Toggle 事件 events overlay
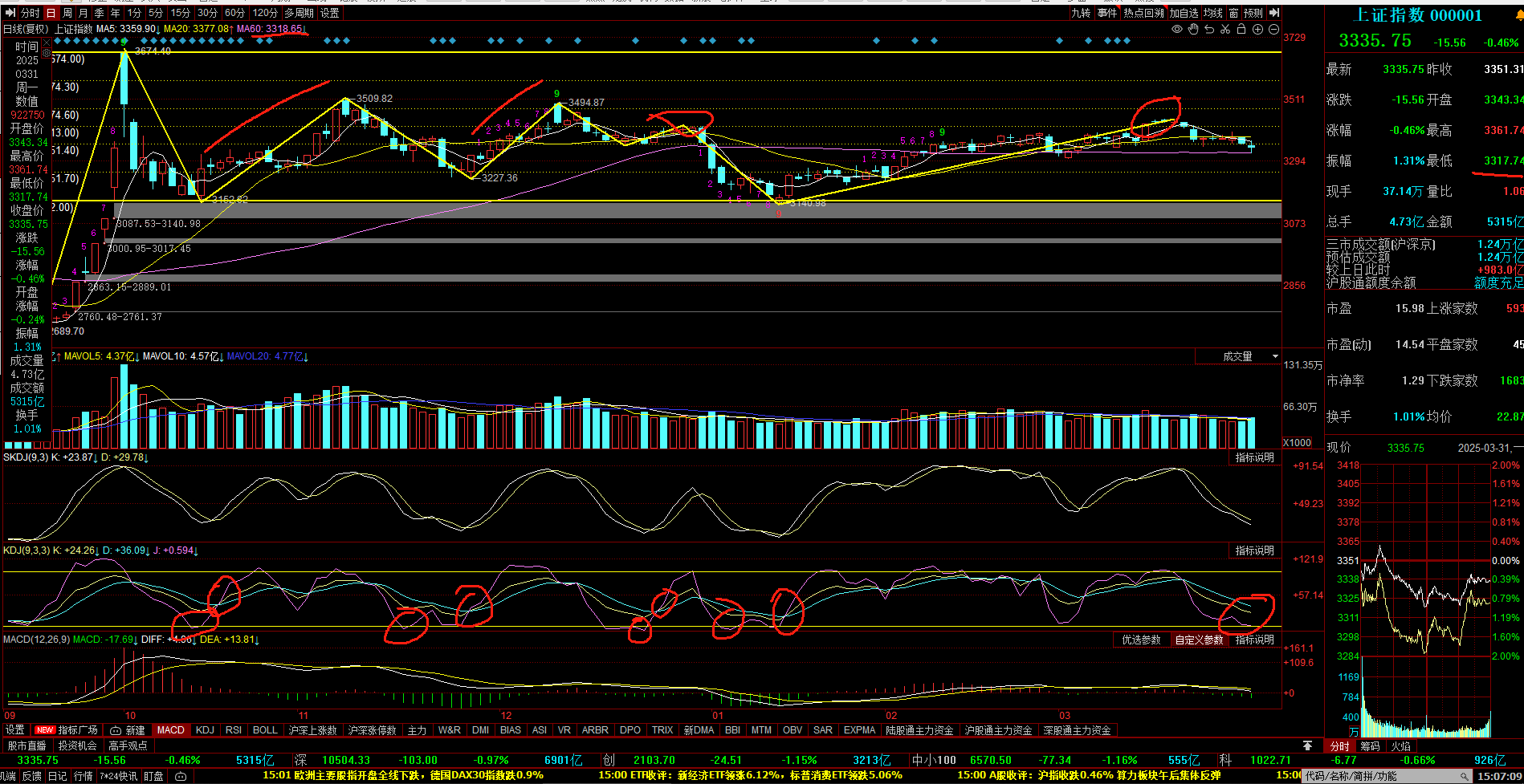This screenshot has width=1524, height=784. click(1107, 13)
